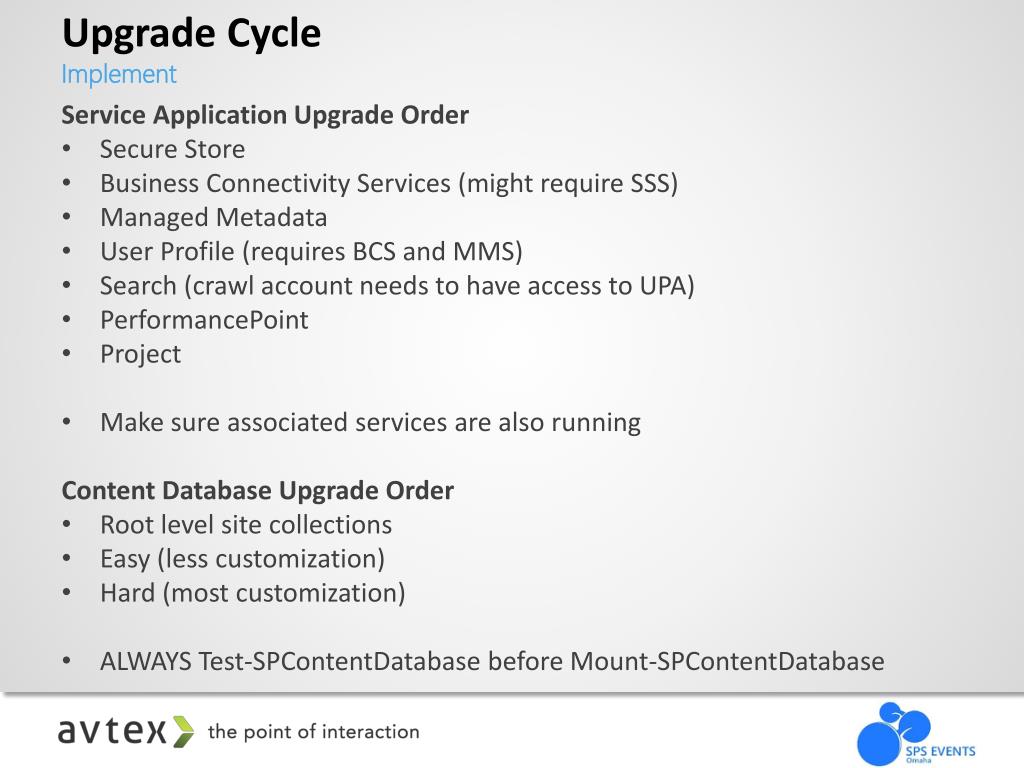Screen dimensions: 1024x768
Task: Select the Managed Metadata bullet item
Action: (x=214, y=217)
